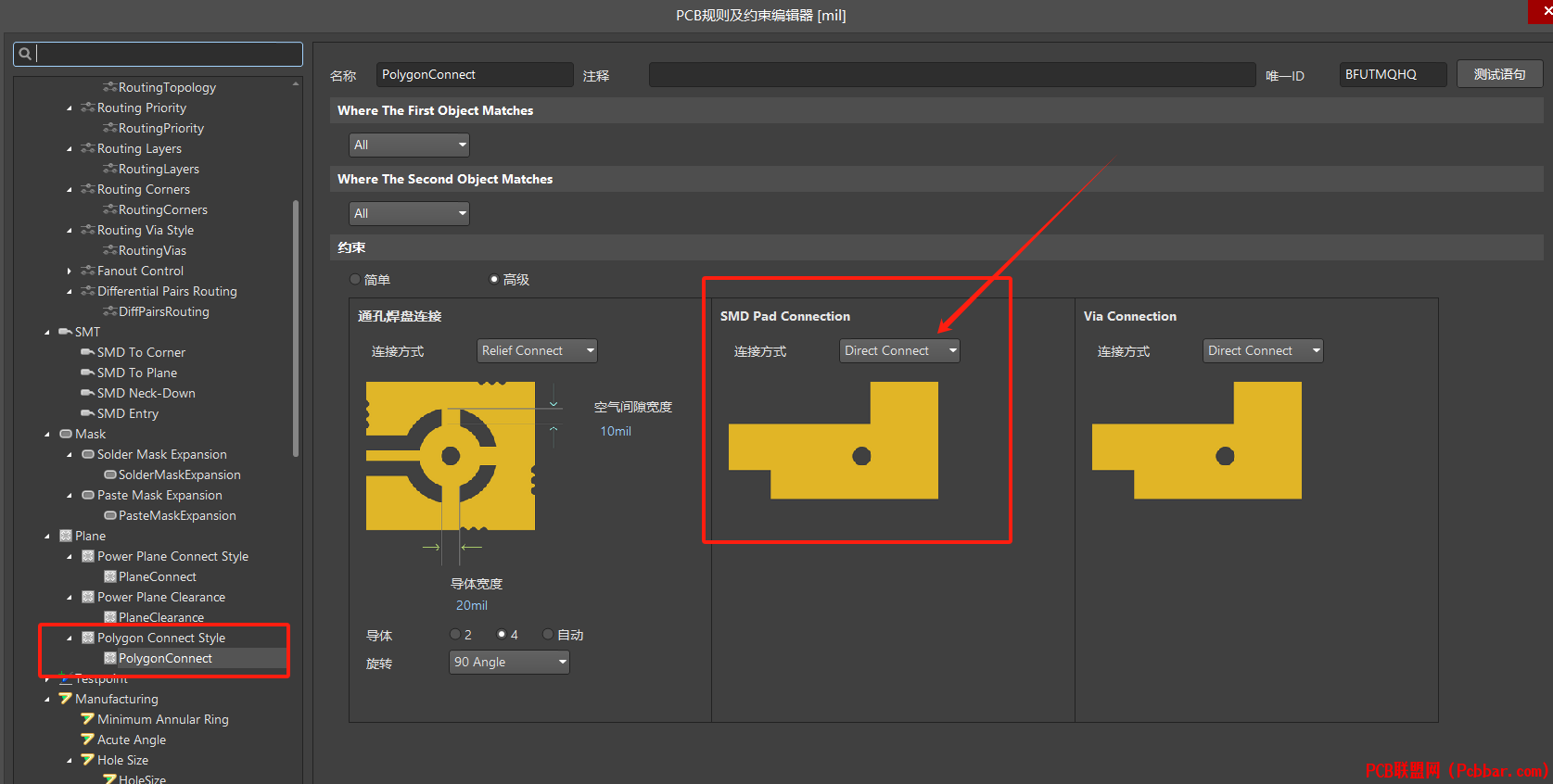
Task: Click the SMD Entry icon
Action: [x=88, y=413]
